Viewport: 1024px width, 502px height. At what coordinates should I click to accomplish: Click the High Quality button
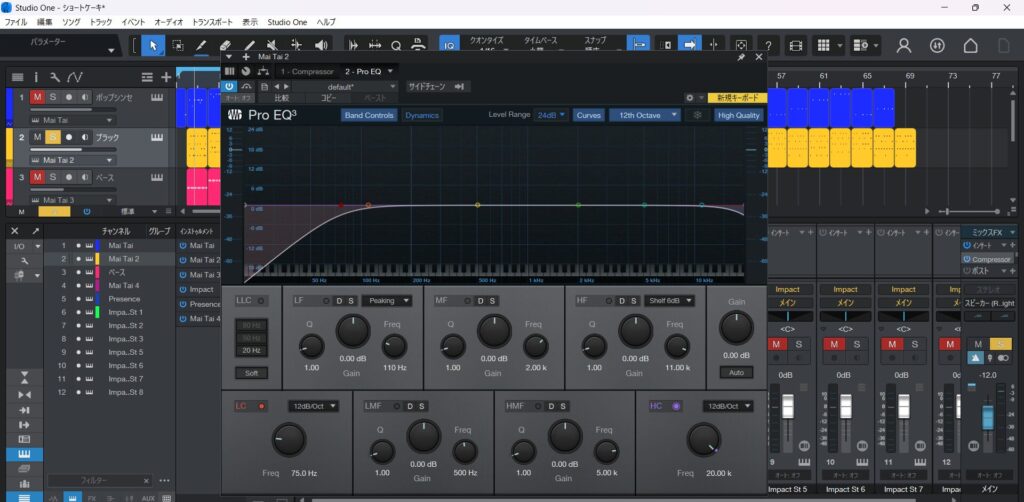click(739, 115)
